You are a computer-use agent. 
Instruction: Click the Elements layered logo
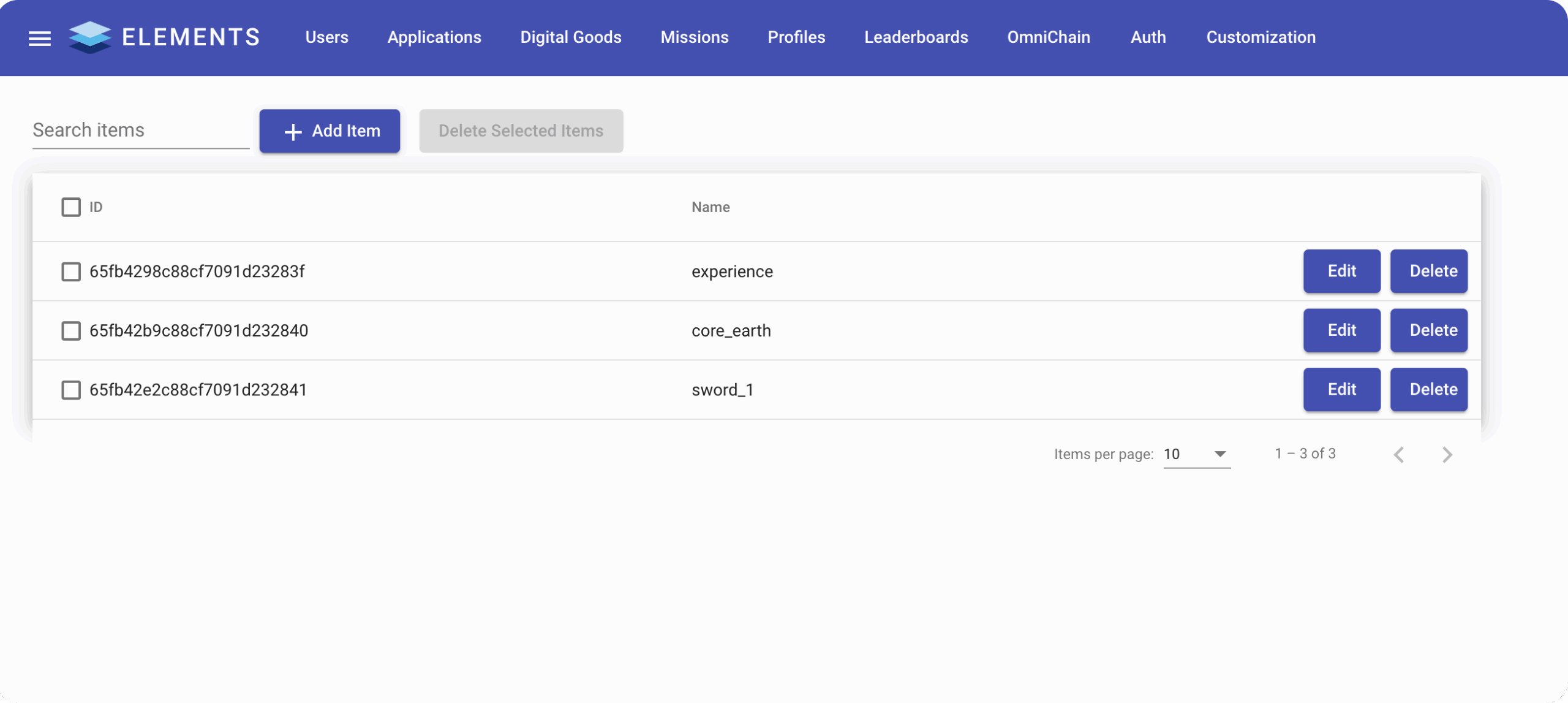[x=90, y=37]
